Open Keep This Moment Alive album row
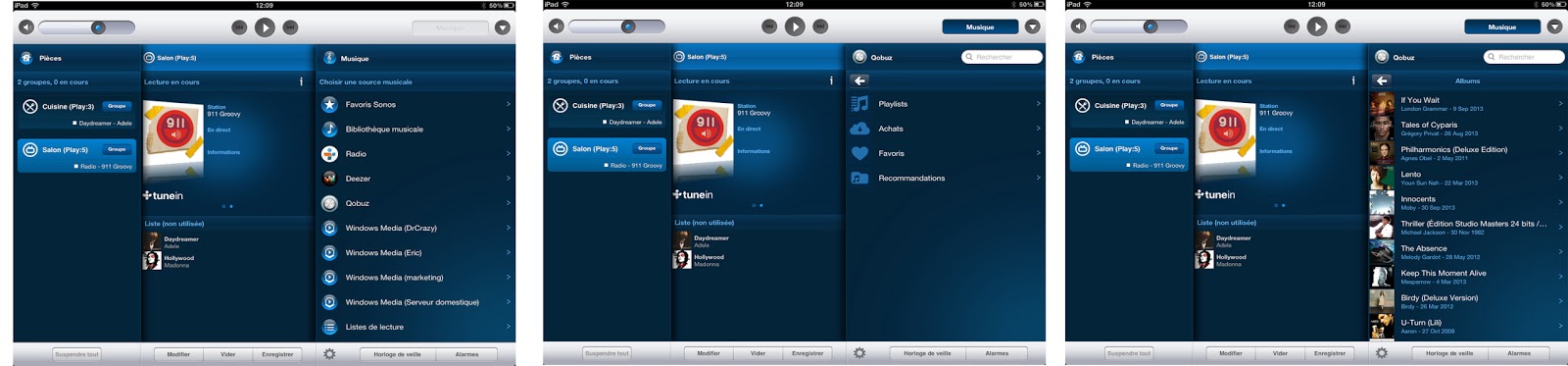Viewport: 1568px width, 366px height. (1467, 277)
